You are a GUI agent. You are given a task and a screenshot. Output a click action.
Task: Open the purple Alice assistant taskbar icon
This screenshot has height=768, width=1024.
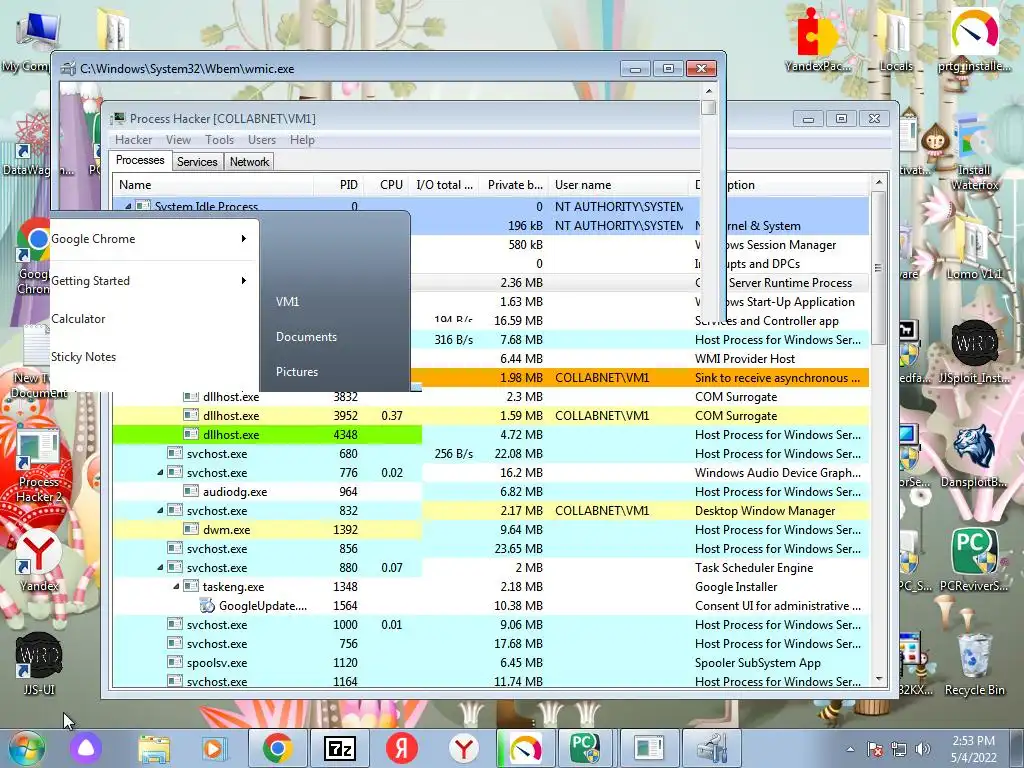point(86,748)
